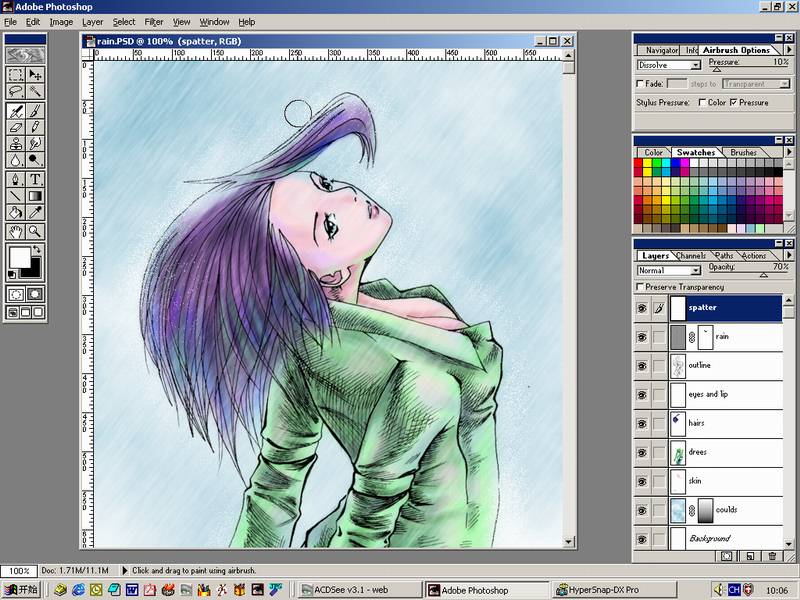Open the File menu
The height and width of the screenshot is (600, 800).
(x=10, y=22)
